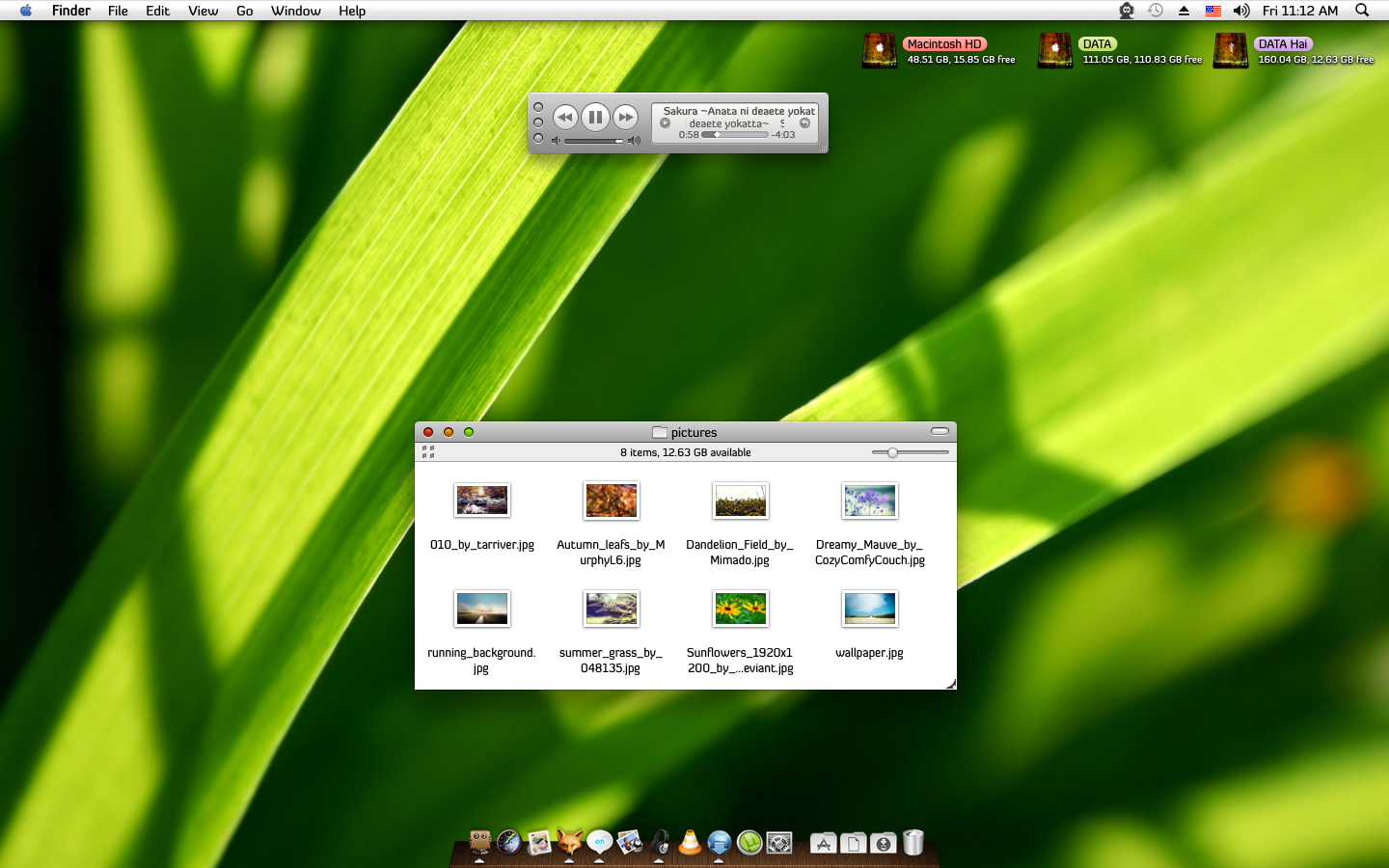Open the fox icon app in the Dock
The width and height of the screenshot is (1389, 868).
(569, 842)
